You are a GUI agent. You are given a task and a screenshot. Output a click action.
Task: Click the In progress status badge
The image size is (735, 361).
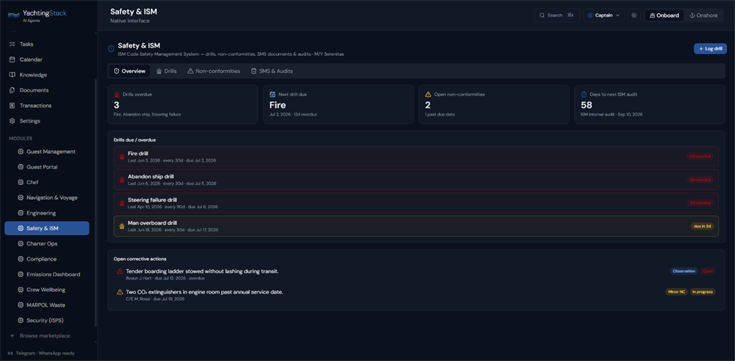(x=703, y=292)
